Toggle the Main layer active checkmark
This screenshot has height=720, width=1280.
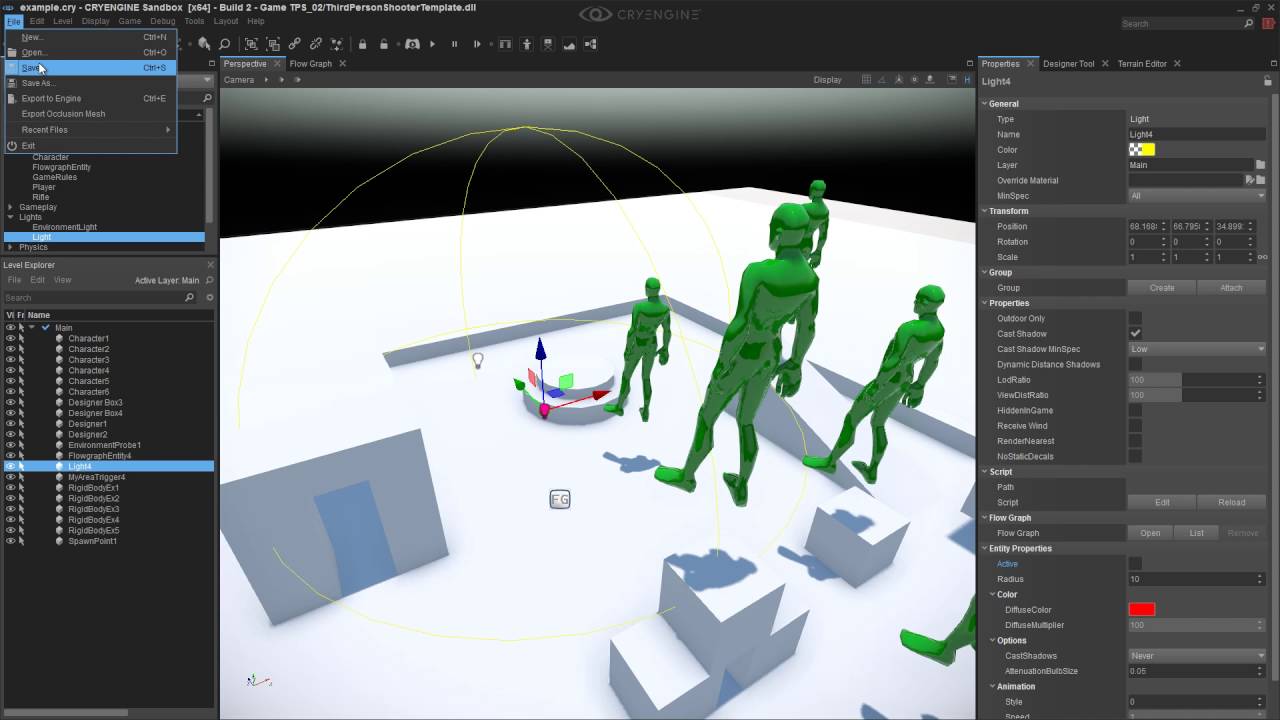[46, 328]
